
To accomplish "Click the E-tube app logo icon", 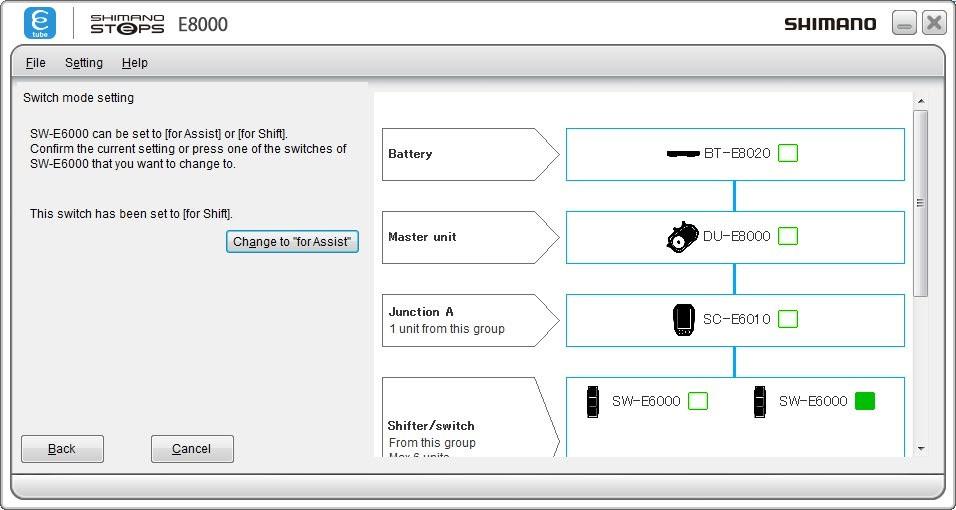I will tap(40, 24).
